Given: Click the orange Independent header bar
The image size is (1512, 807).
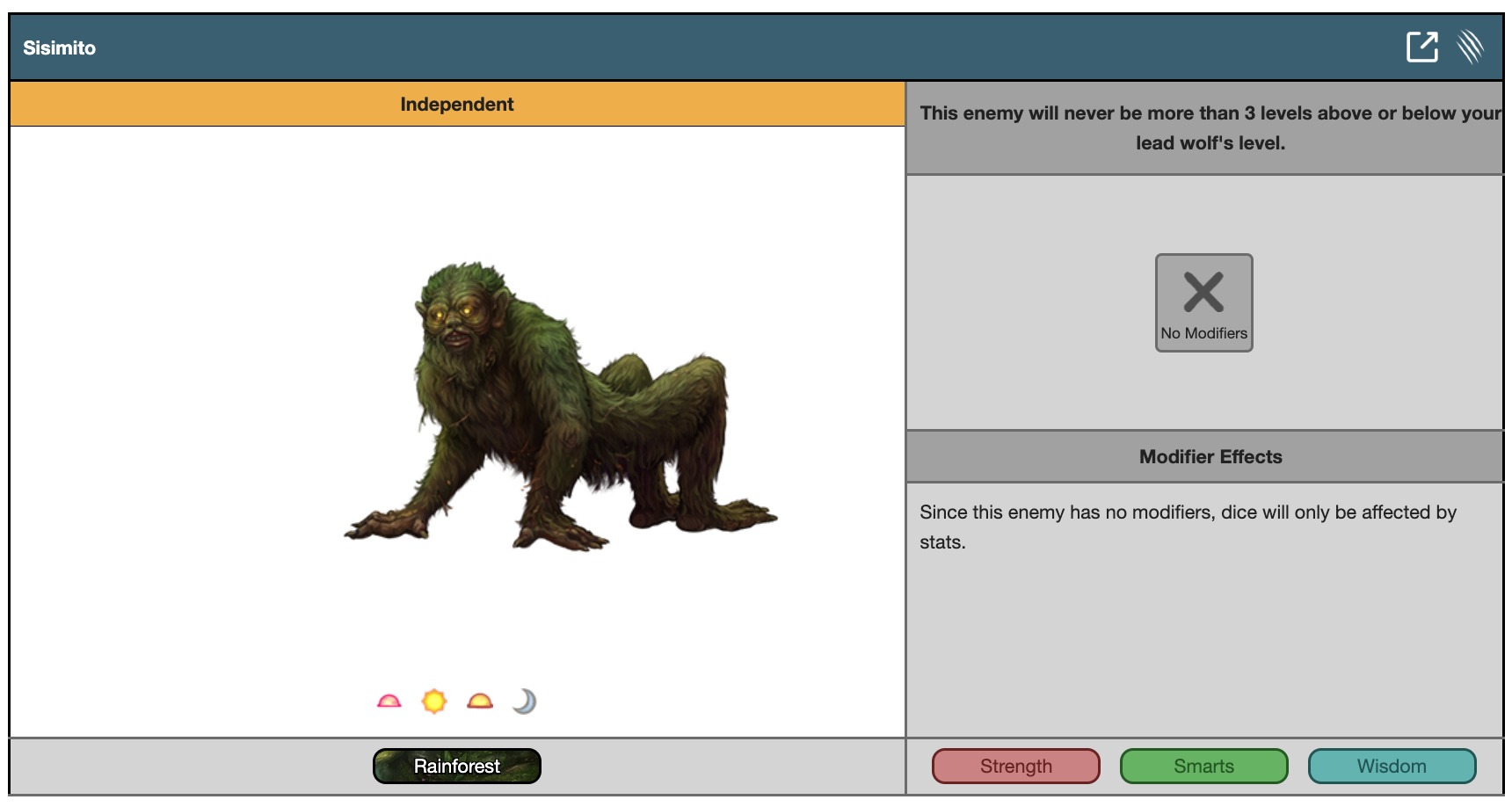Looking at the screenshot, I should [x=456, y=104].
